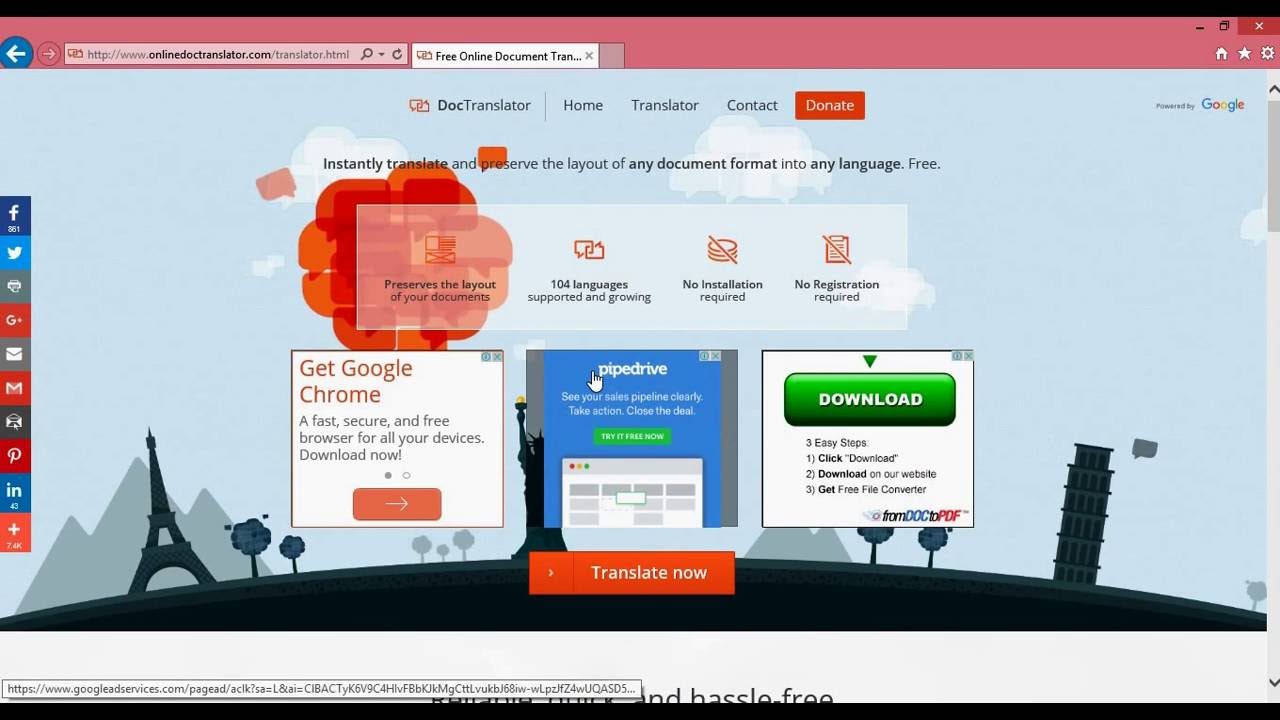This screenshot has width=1280, height=720.
Task: Click 'Instantly translate' headline text
Action: [385, 164]
